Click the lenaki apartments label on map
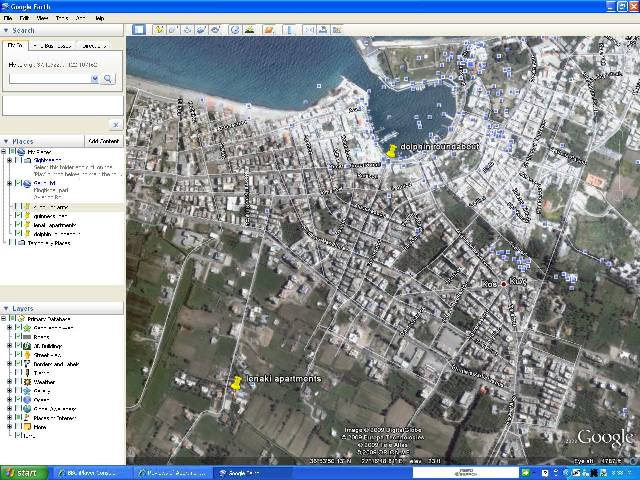 pyautogui.click(x=284, y=379)
